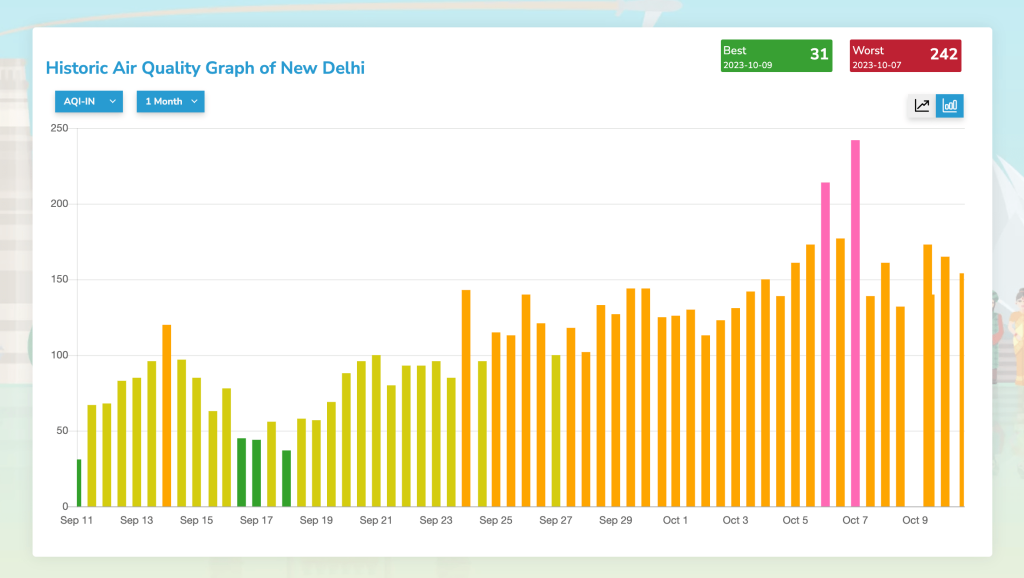Image resolution: width=1024 pixels, height=578 pixels.
Task: Click the Oct 7 x-axis label
Action: [x=855, y=521]
